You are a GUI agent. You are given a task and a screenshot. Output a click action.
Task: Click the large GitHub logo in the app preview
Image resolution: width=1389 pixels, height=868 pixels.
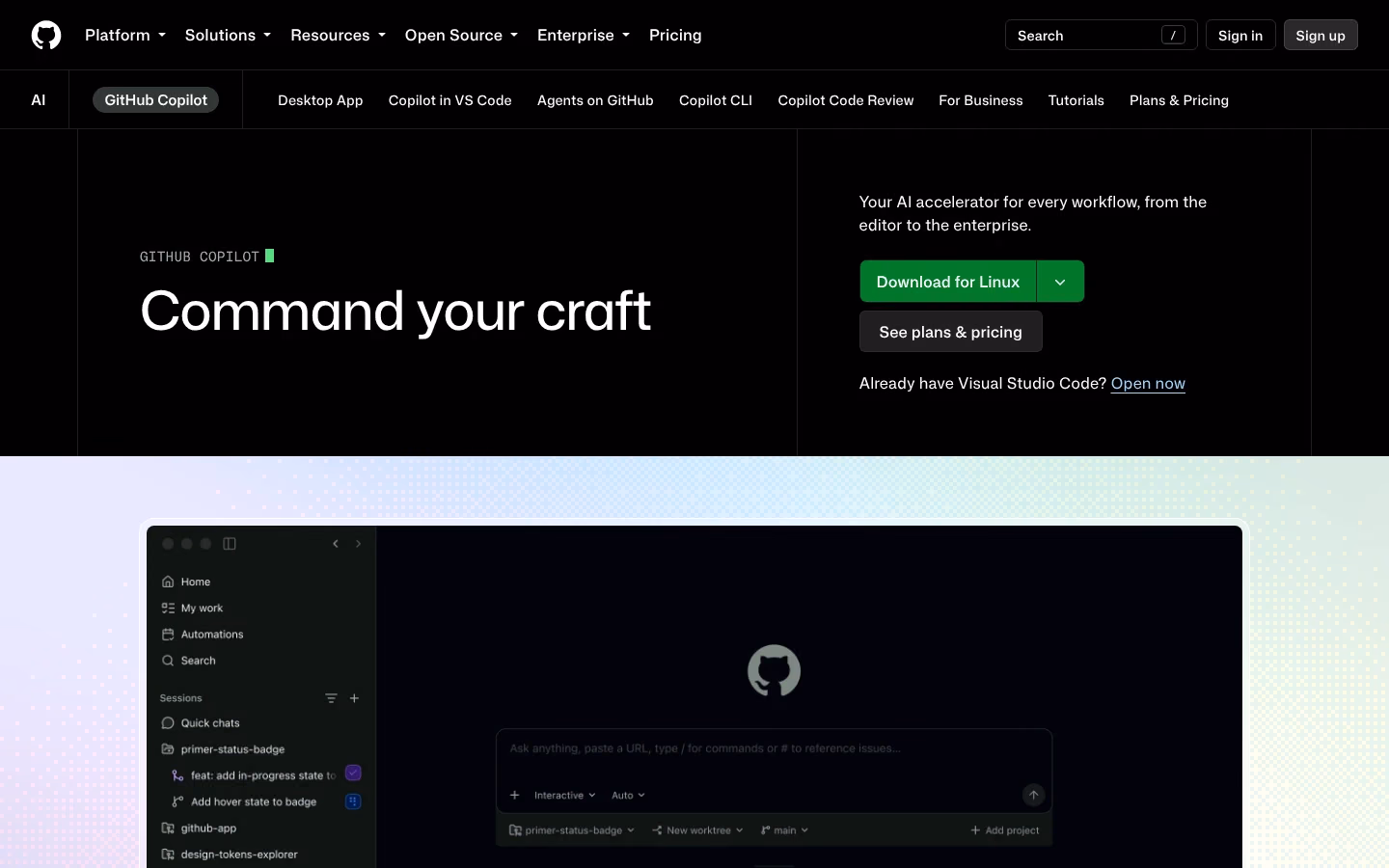(x=774, y=670)
